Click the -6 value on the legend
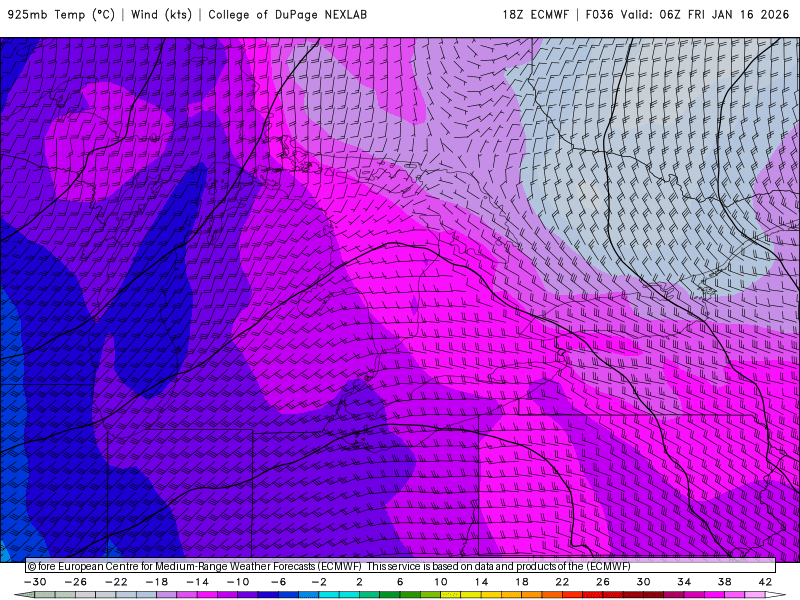The width and height of the screenshot is (800, 600). (x=279, y=582)
